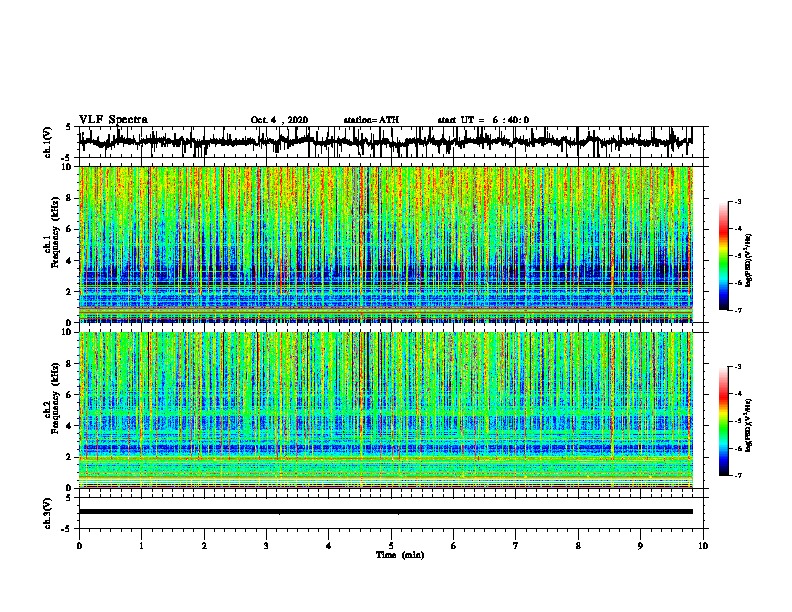Screen dimensions: 792x612
Task: Select the "start UT = 6 : 40: 0" text
Action: coord(483,120)
